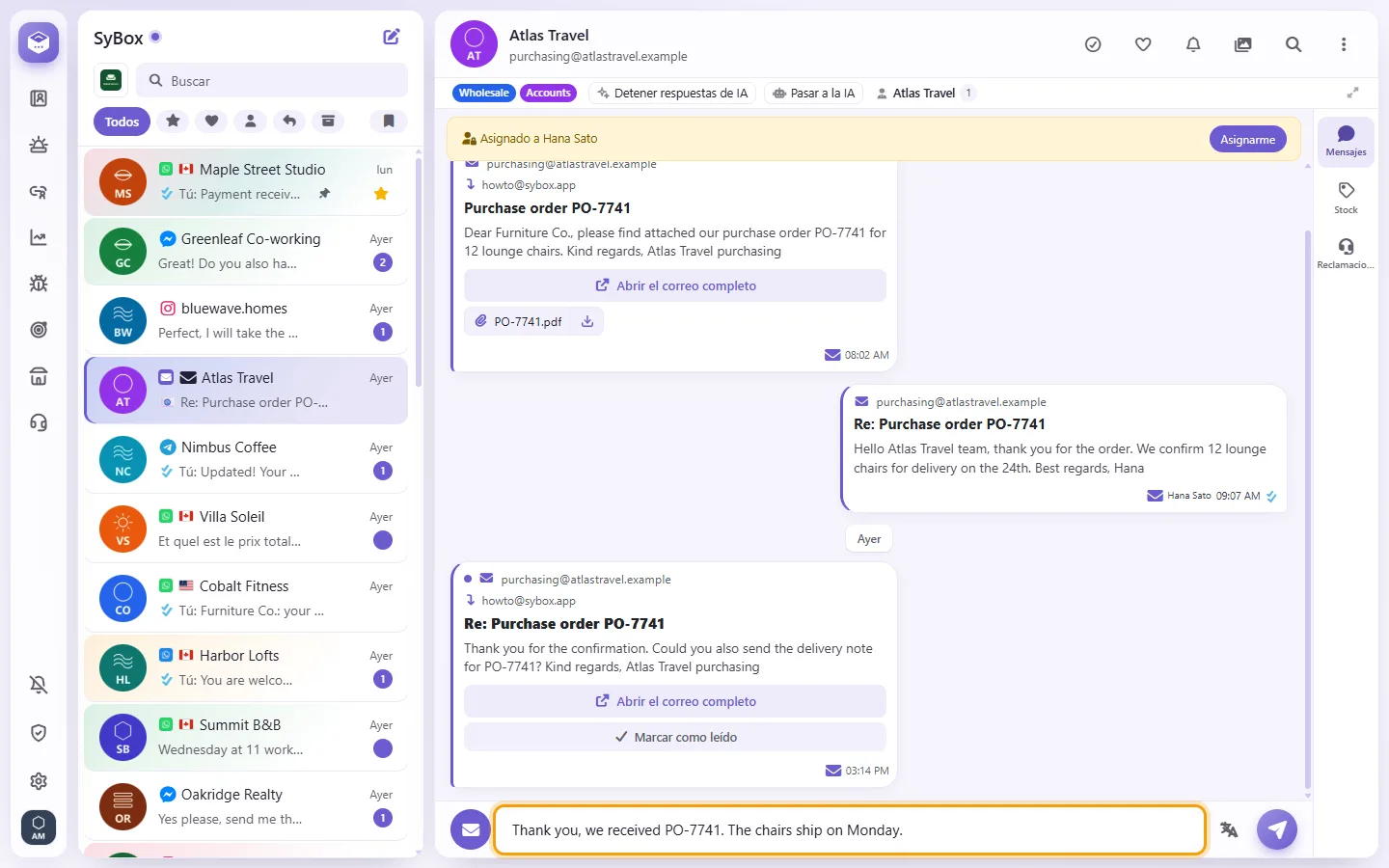Click Marcar como leído
This screenshot has width=1389, height=868.
675,737
